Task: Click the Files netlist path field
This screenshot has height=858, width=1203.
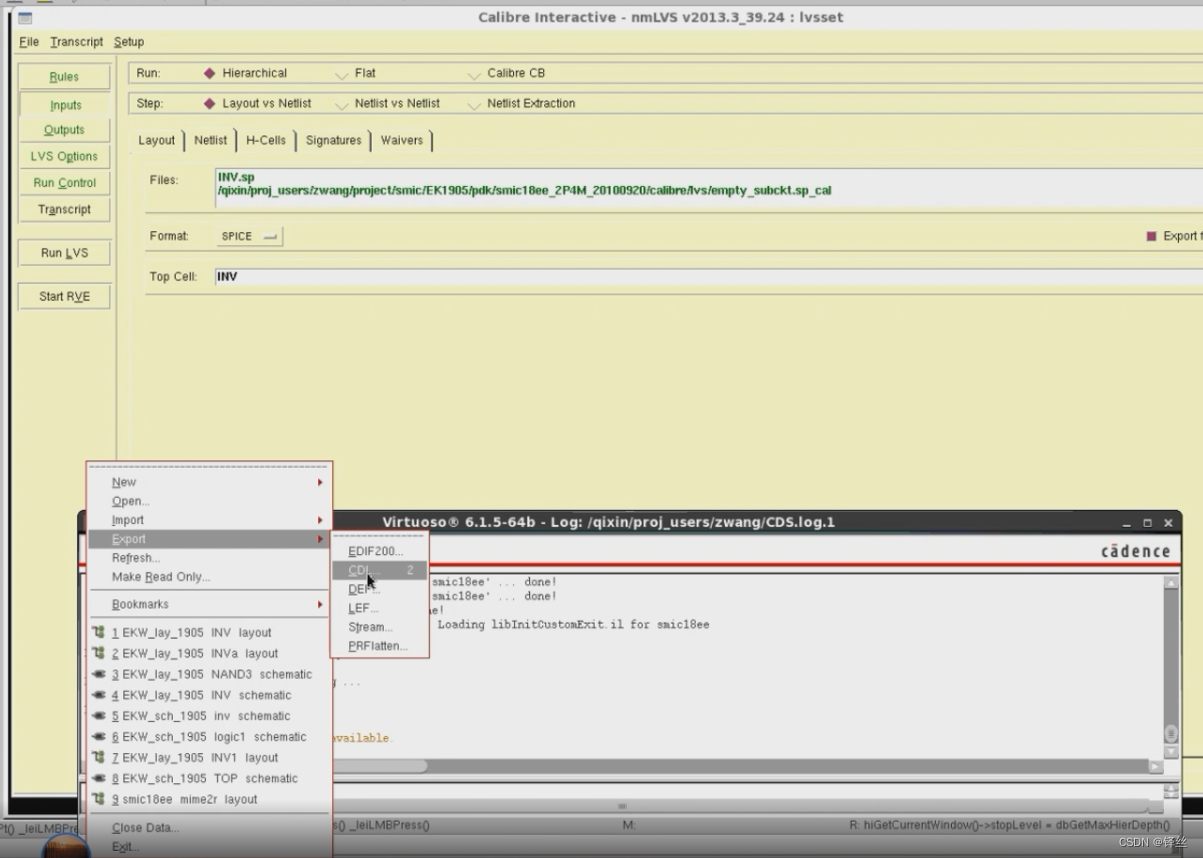Action: pyautogui.click(x=708, y=188)
